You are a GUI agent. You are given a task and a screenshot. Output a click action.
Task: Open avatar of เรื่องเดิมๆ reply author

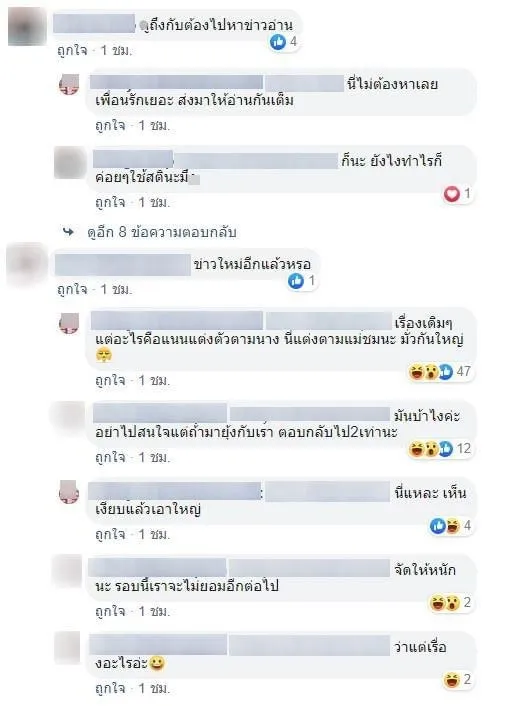click(x=69, y=323)
